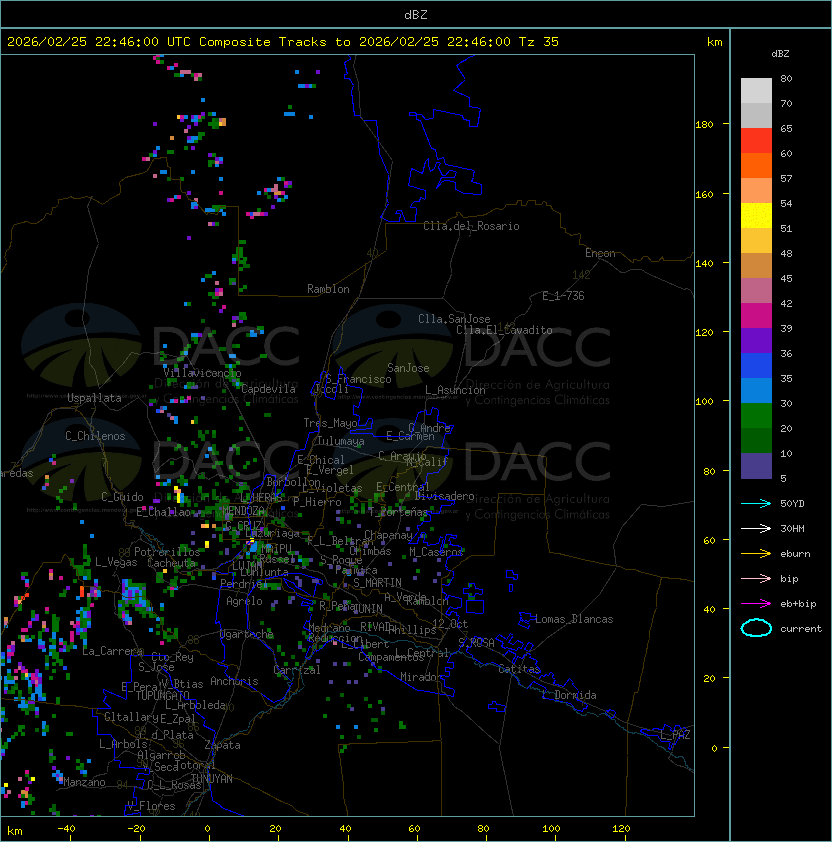Click the Zapata map label

click(222, 745)
